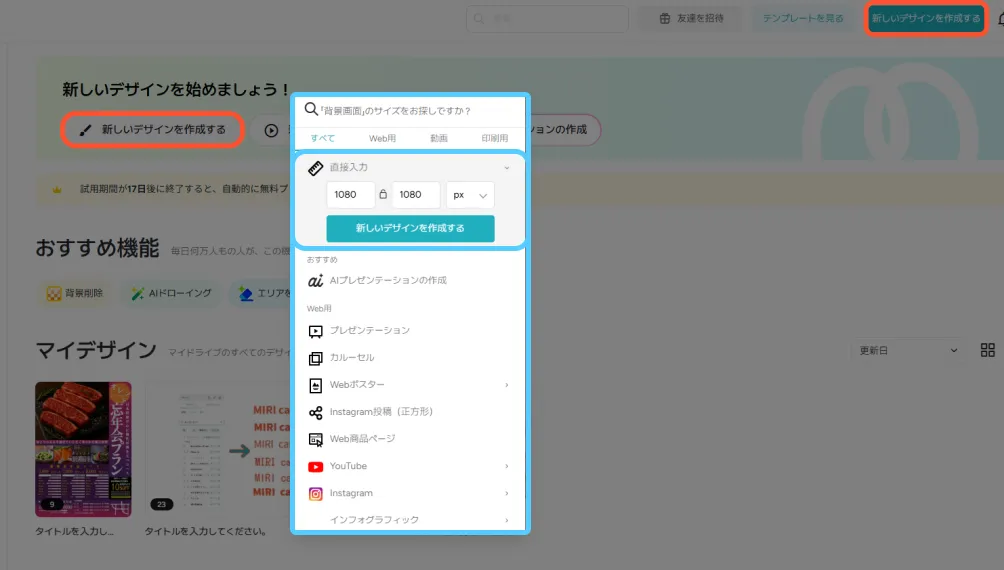Open the first meat poster design thumbnail
The image size is (1004, 570).
coord(83,448)
